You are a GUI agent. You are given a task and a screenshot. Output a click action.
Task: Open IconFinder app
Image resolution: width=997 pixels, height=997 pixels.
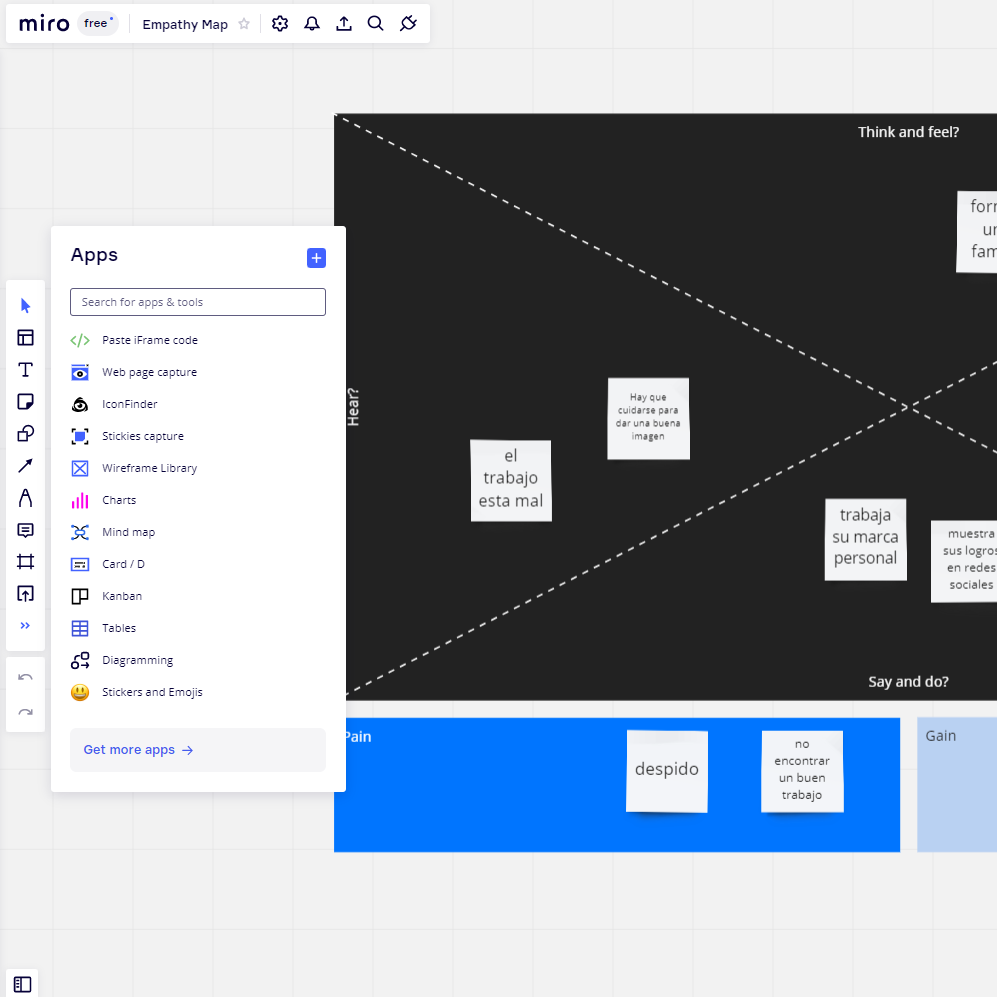click(x=198, y=404)
